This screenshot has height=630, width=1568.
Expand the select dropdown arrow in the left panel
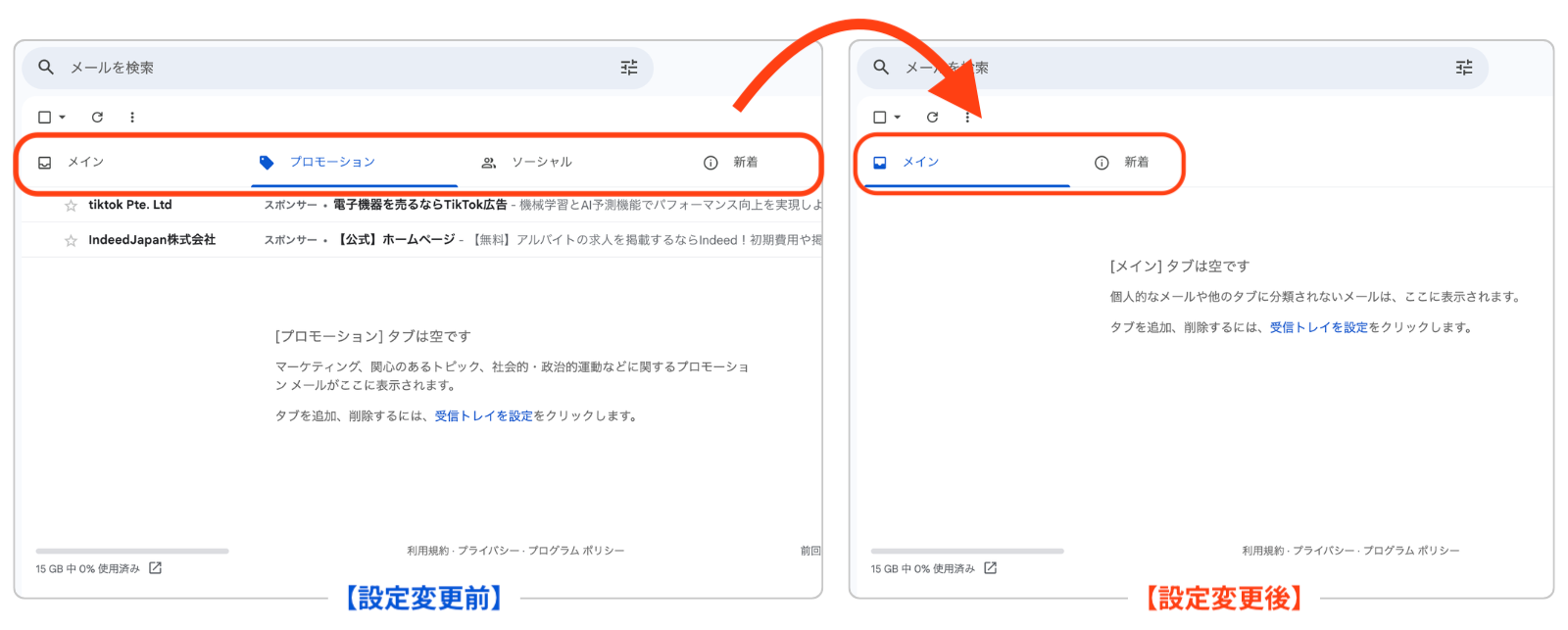pos(63,118)
